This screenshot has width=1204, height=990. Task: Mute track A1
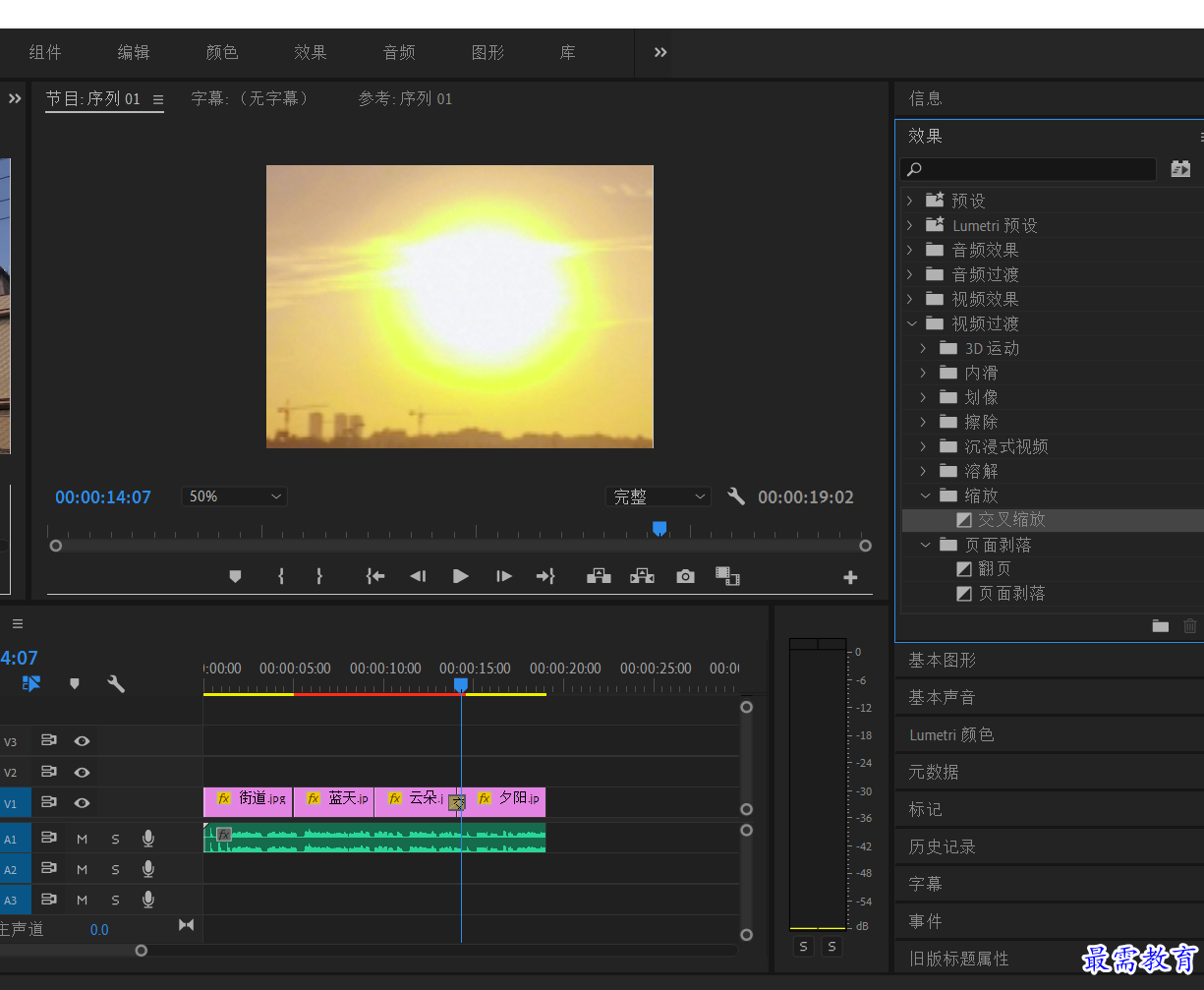tap(83, 839)
